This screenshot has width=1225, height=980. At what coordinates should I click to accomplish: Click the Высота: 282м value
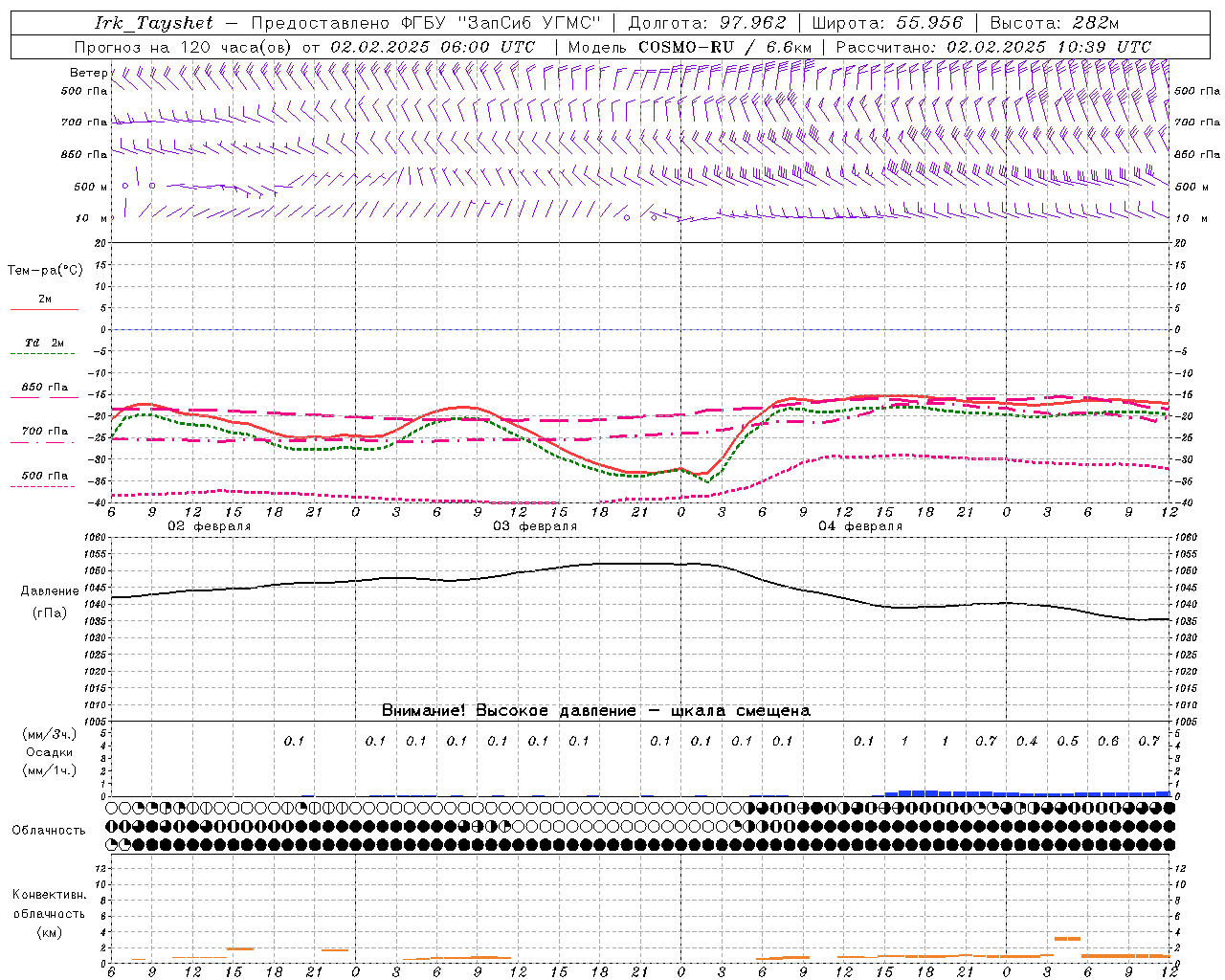pyautogui.click(x=1055, y=23)
